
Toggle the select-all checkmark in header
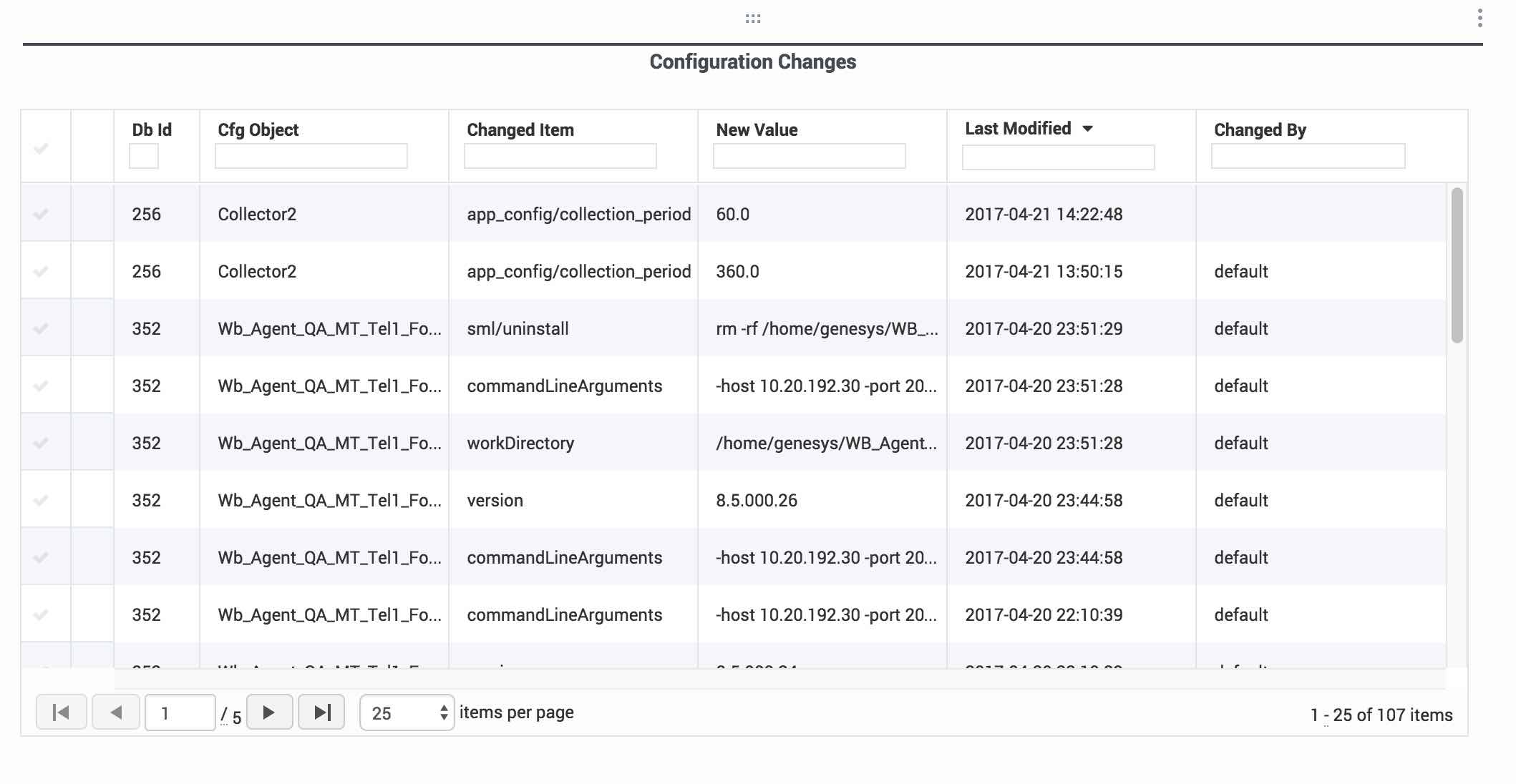point(42,149)
